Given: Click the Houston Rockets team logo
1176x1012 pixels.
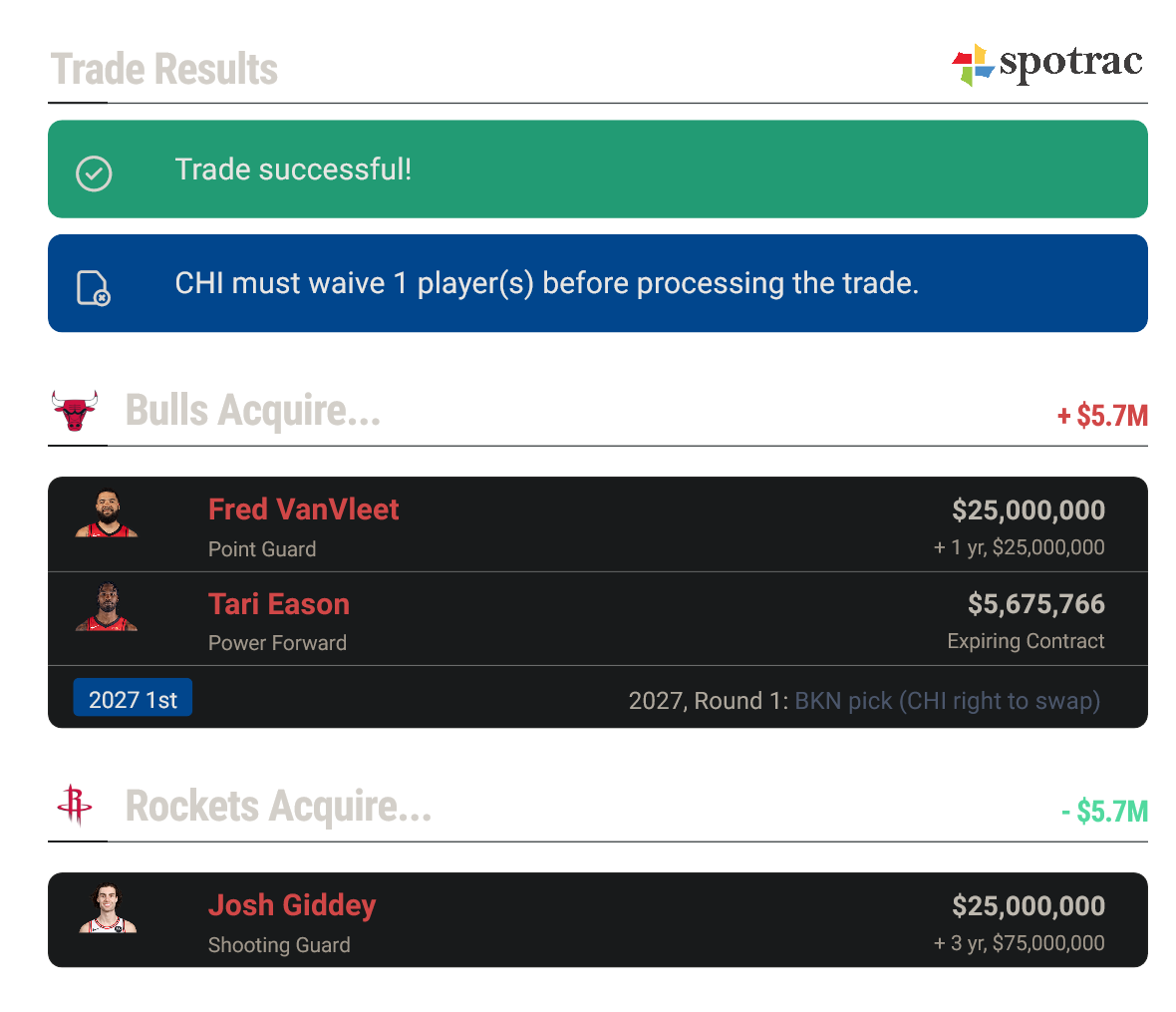Looking at the screenshot, I should tap(75, 806).
